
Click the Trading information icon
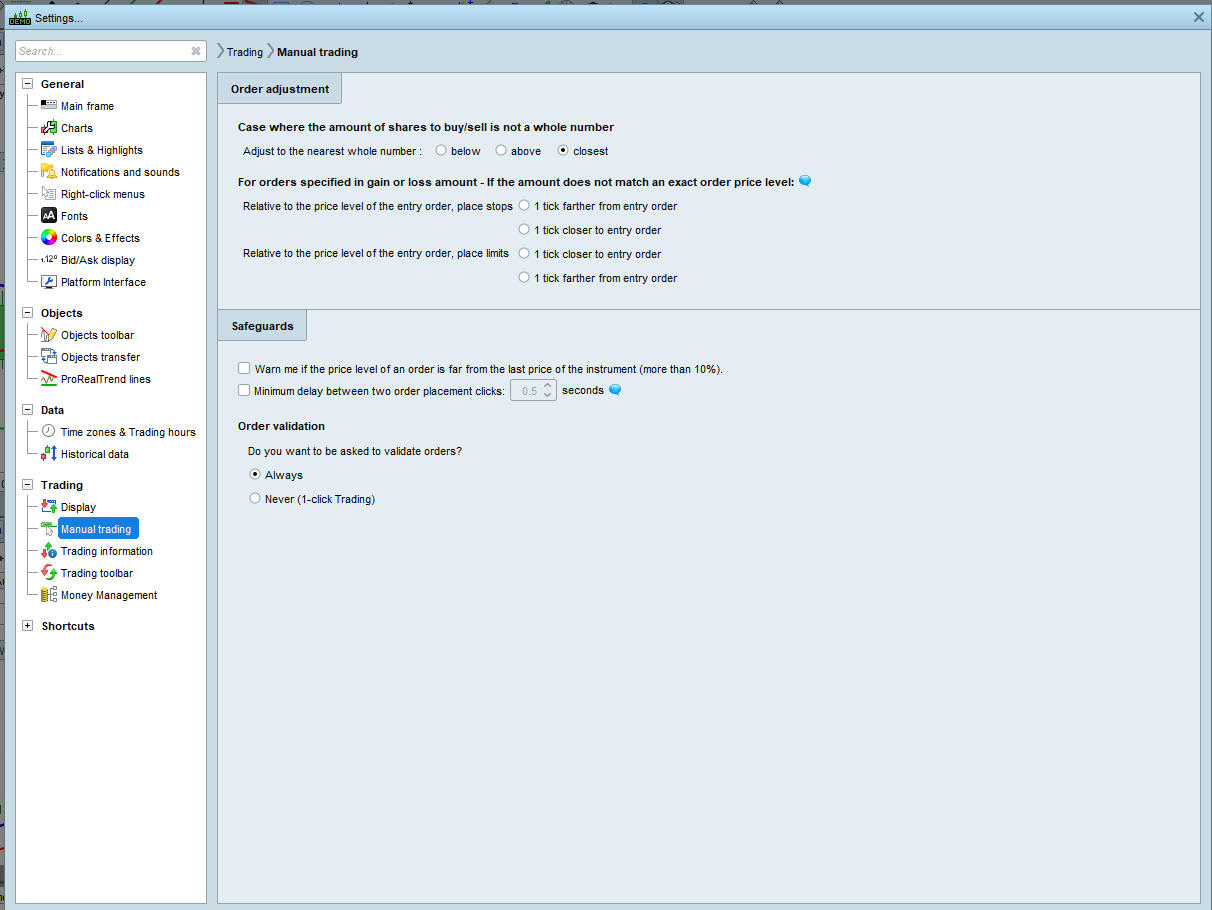49,551
